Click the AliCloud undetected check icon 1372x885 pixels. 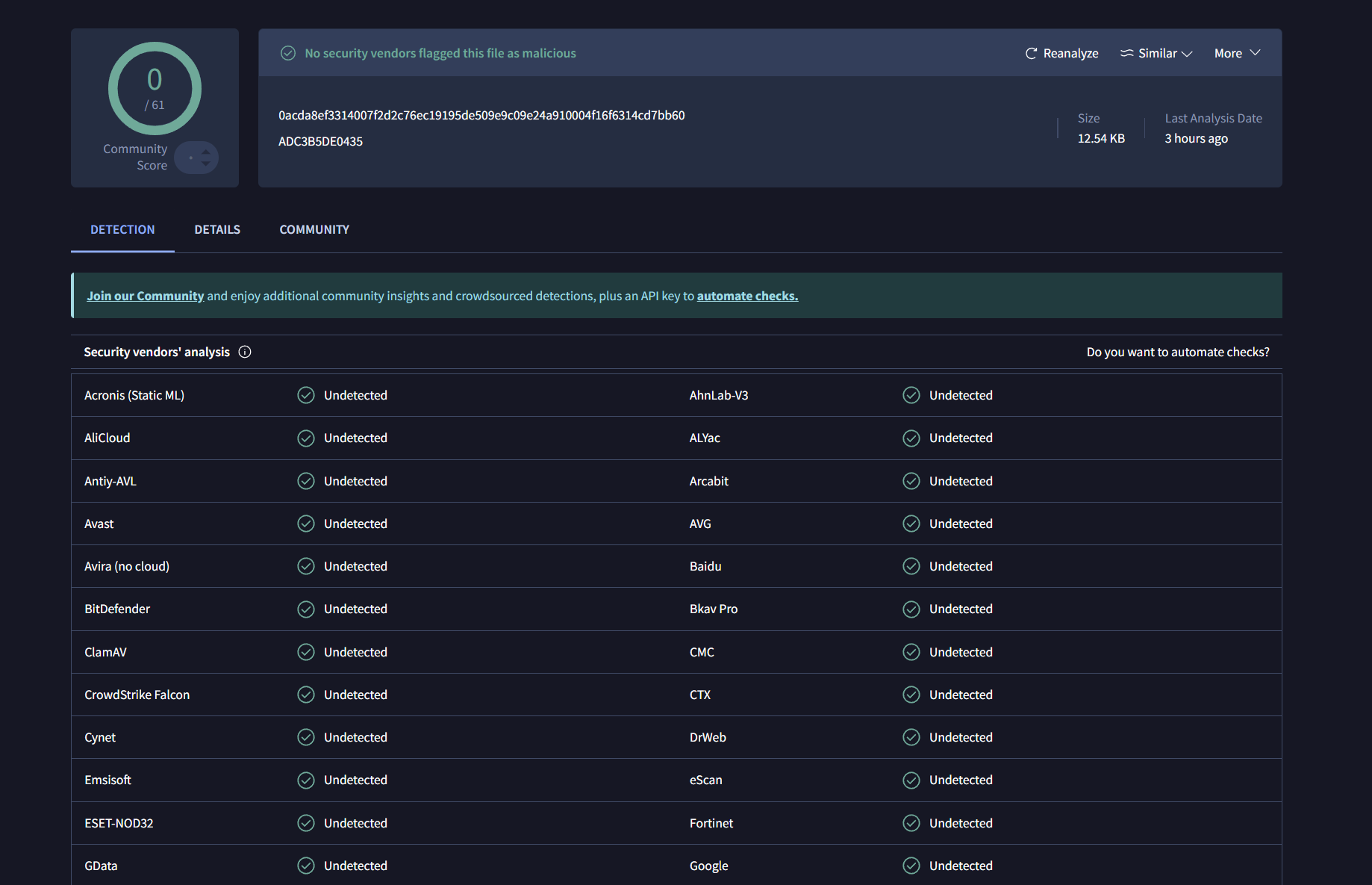coord(306,438)
